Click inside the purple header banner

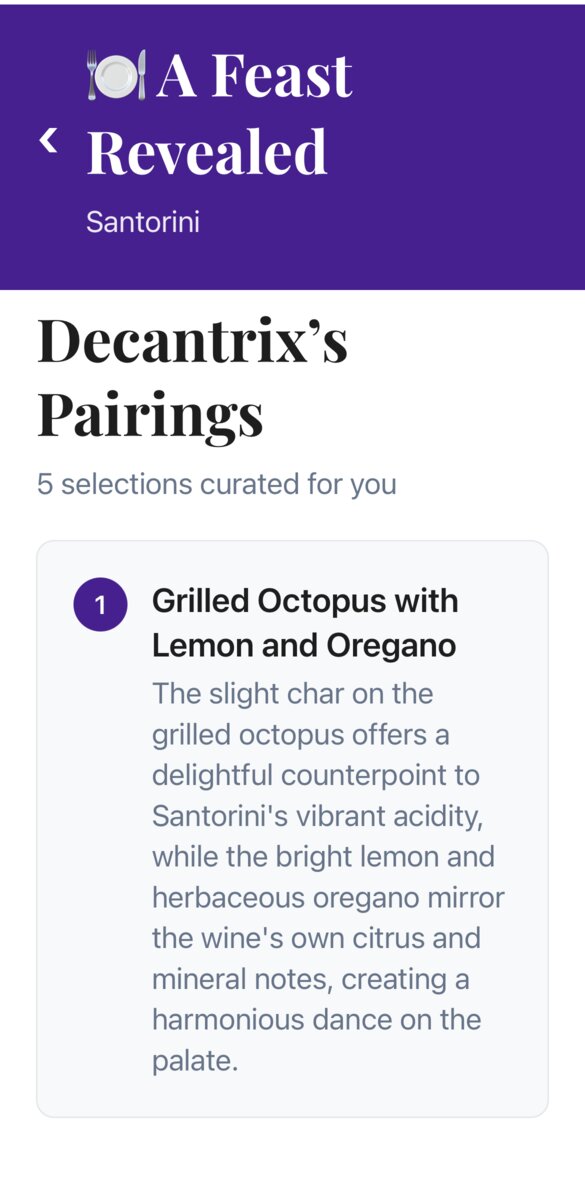(292, 145)
